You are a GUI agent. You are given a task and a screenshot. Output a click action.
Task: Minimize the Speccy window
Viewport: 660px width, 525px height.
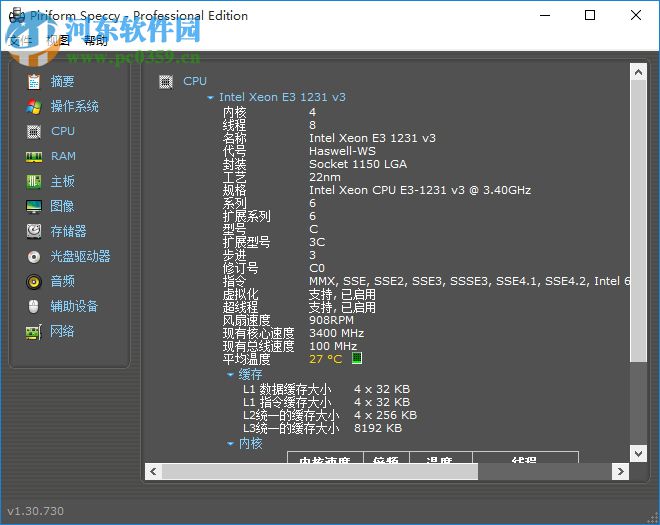click(545, 16)
